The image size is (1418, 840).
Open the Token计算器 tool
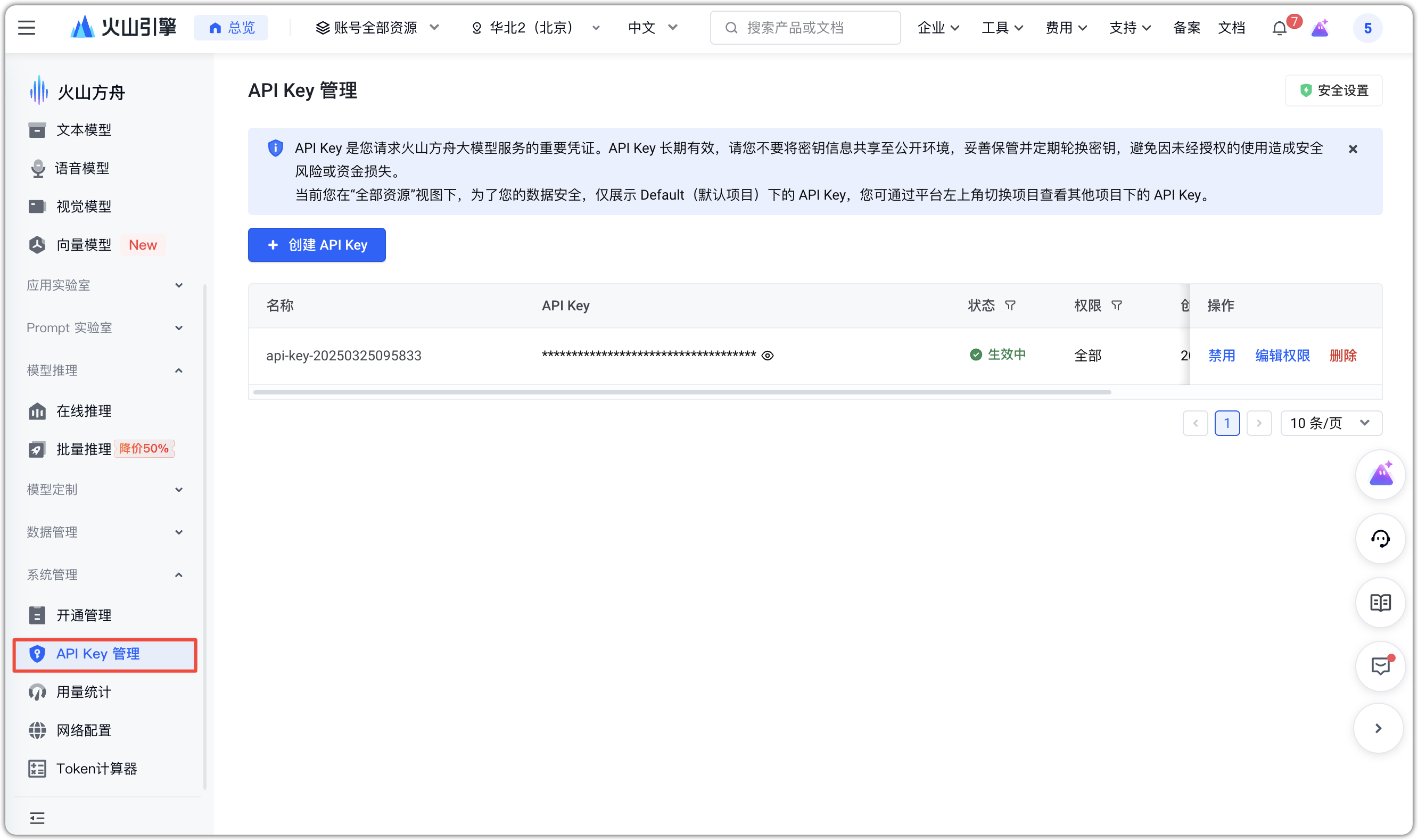97,768
